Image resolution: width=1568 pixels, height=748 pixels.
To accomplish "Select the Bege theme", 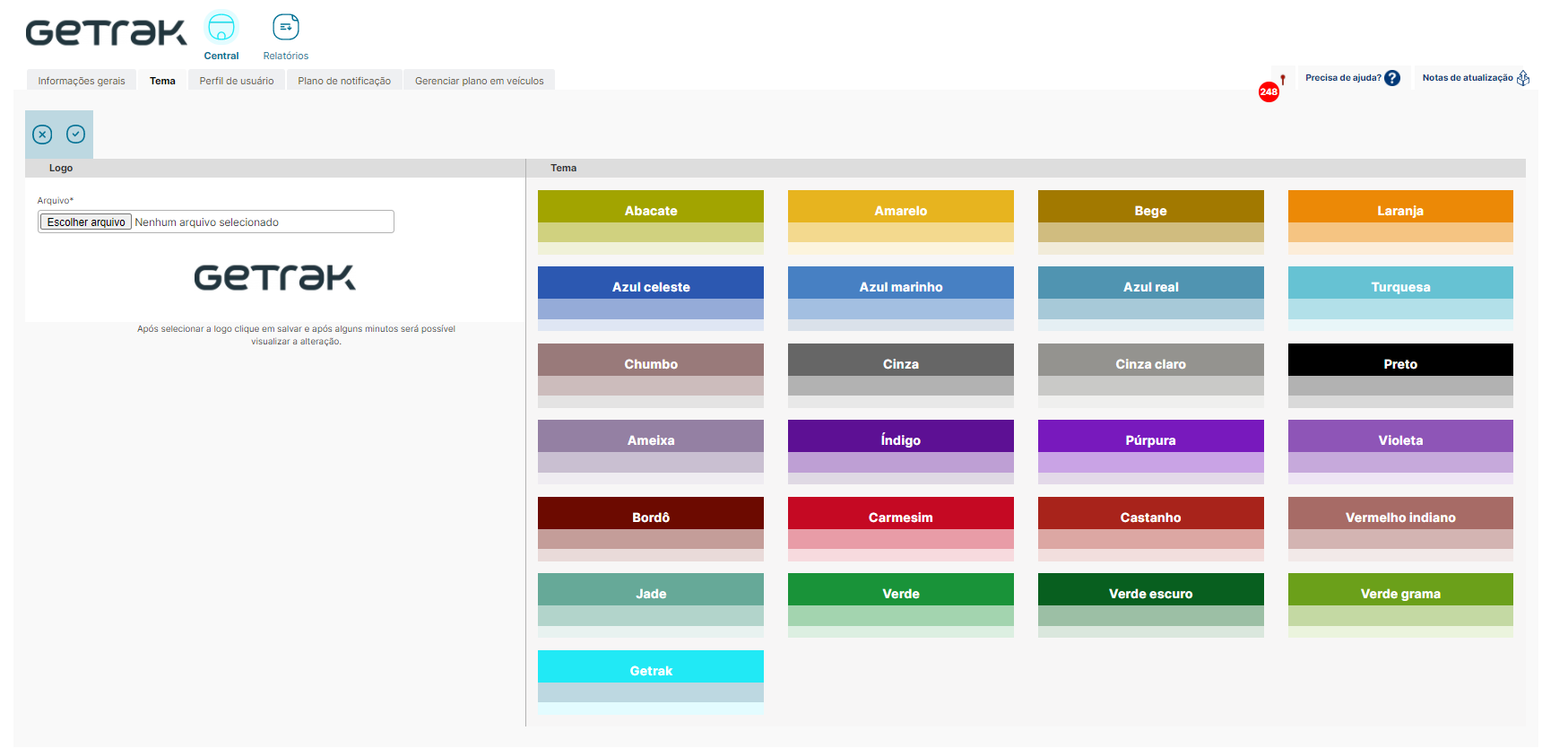I will click(x=1151, y=222).
